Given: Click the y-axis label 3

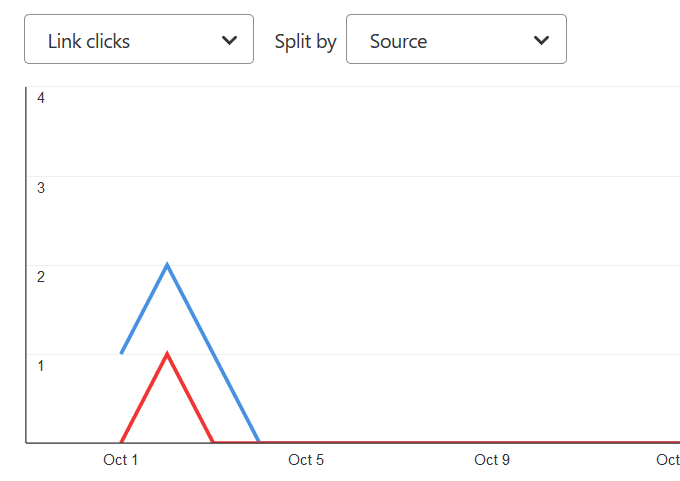Looking at the screenshot, I should [41, 187].
